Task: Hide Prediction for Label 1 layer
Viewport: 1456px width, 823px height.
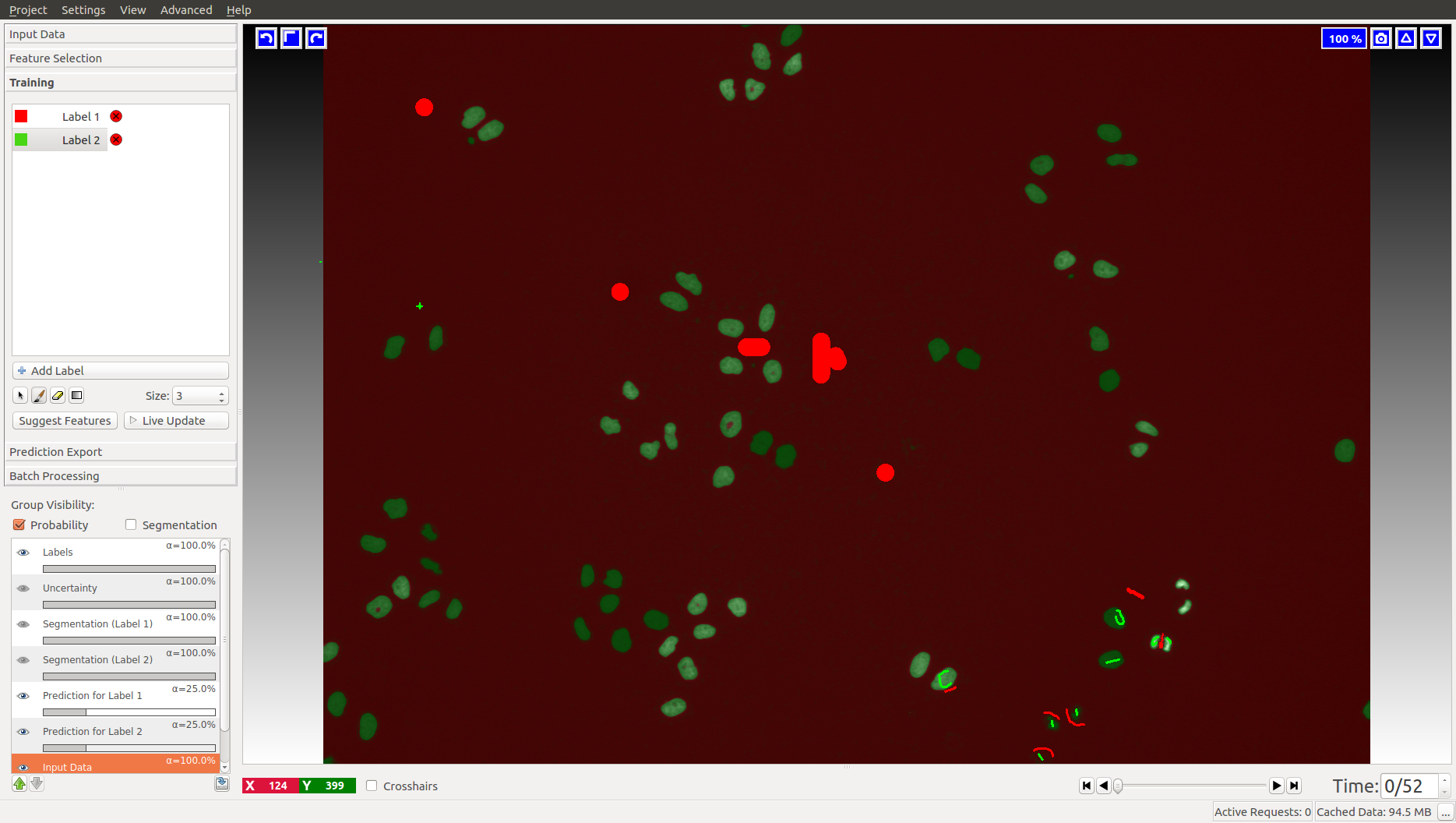Action: tap(23, 696)
